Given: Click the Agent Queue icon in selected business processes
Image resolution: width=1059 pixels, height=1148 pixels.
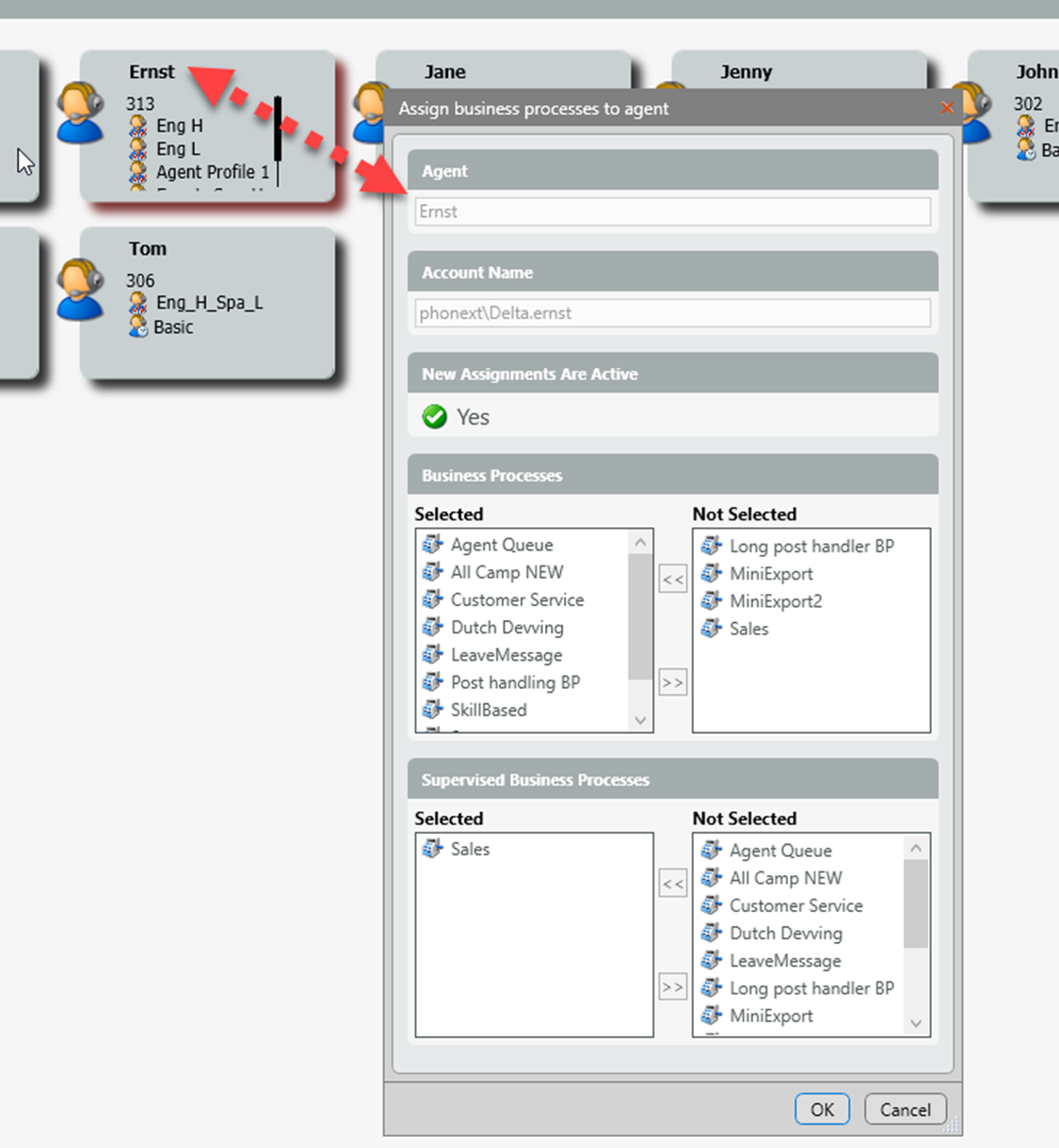Looking at the screenshot, I should (x=432, y=545).
